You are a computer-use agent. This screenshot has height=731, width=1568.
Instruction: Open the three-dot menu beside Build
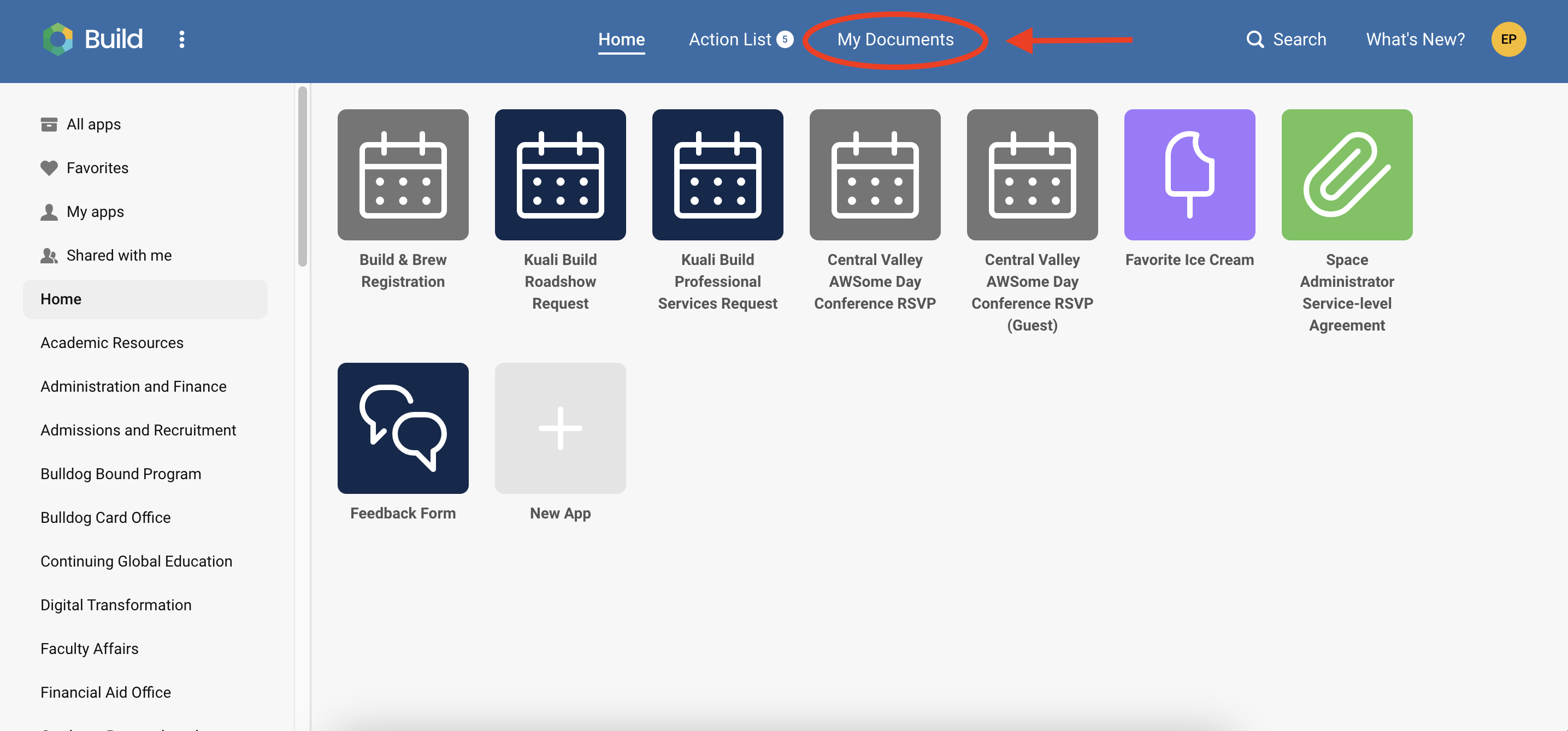pos(181,39)
